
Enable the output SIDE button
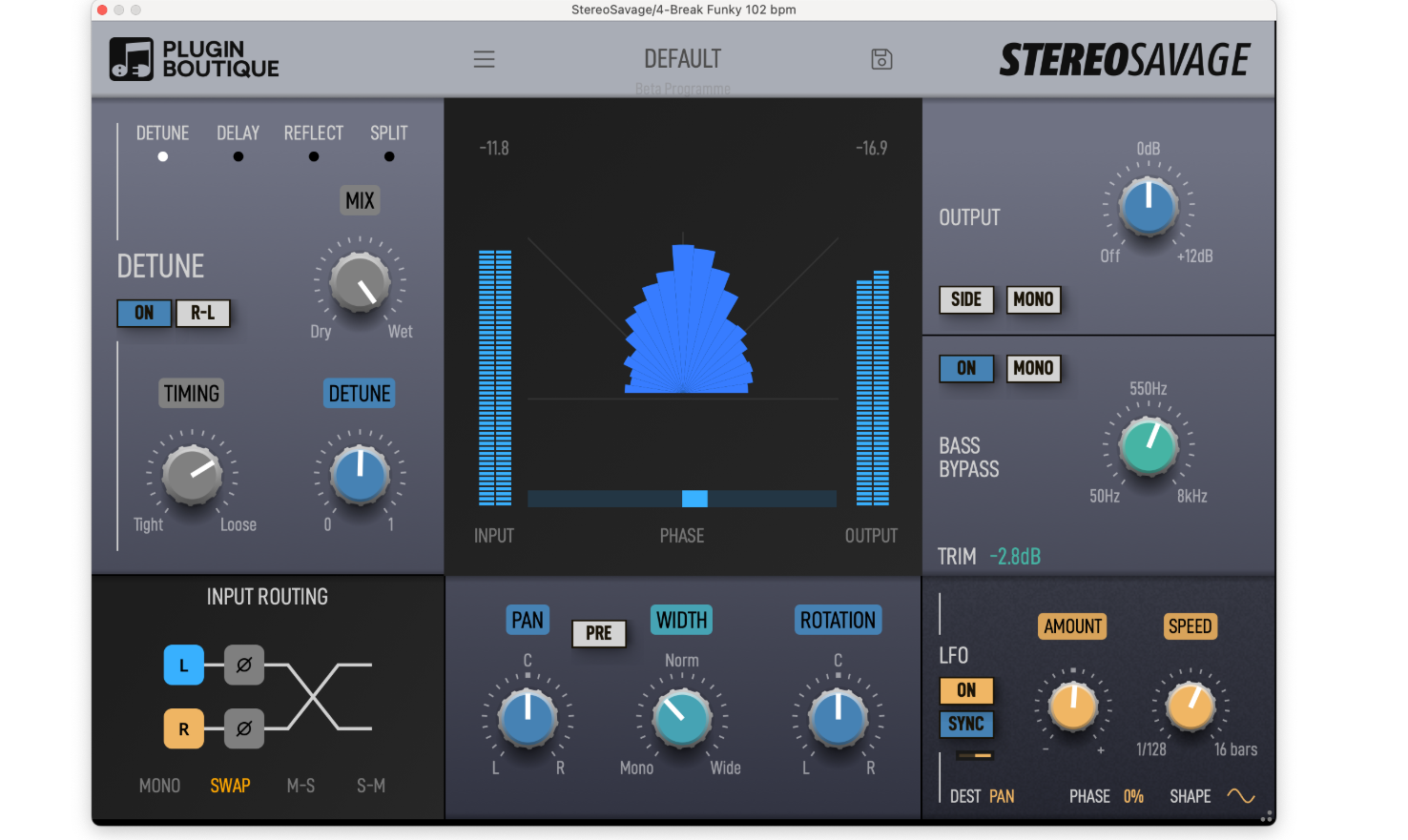tap(966, 299)
